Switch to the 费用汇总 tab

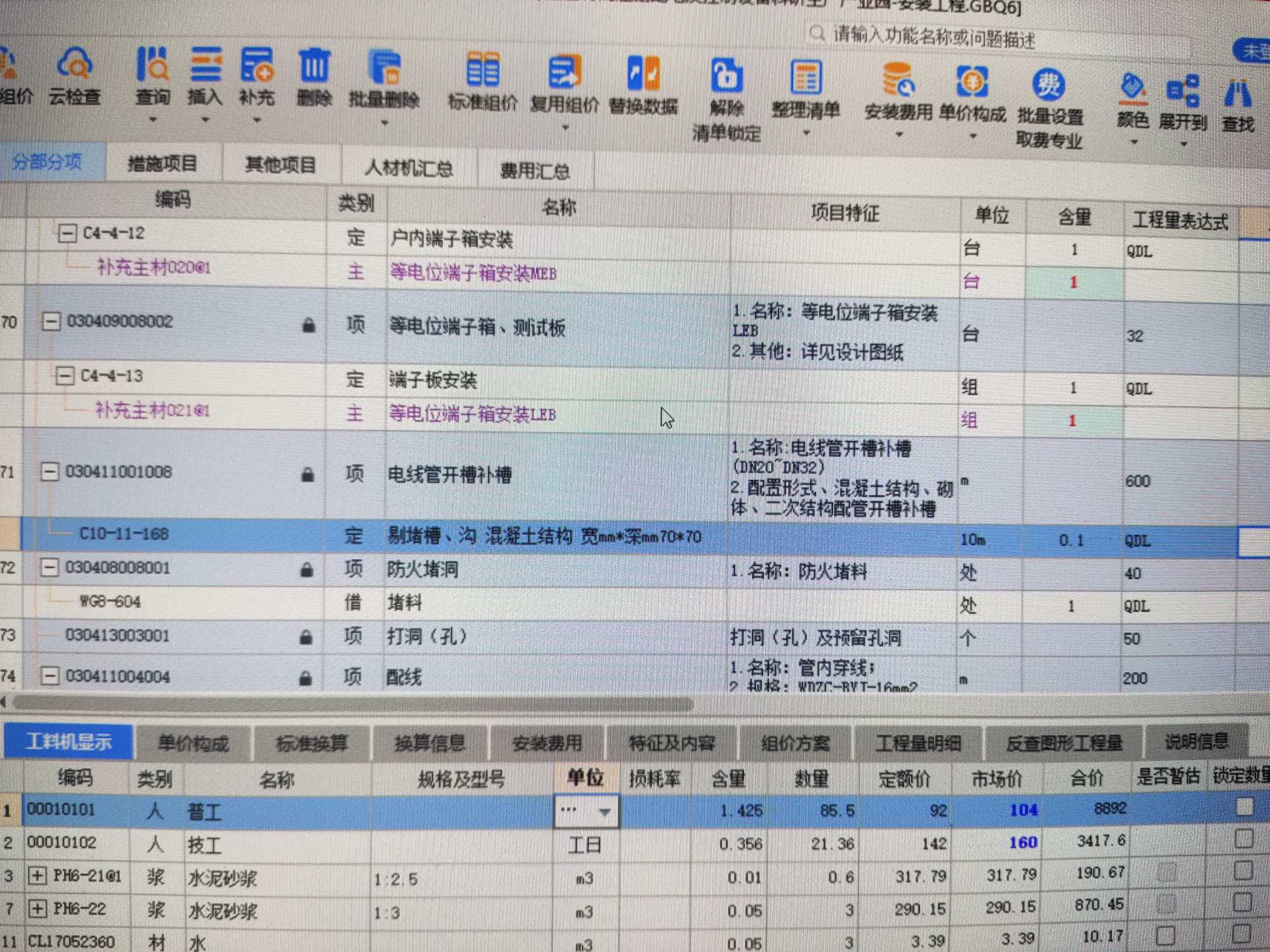[x=535, y=171]
